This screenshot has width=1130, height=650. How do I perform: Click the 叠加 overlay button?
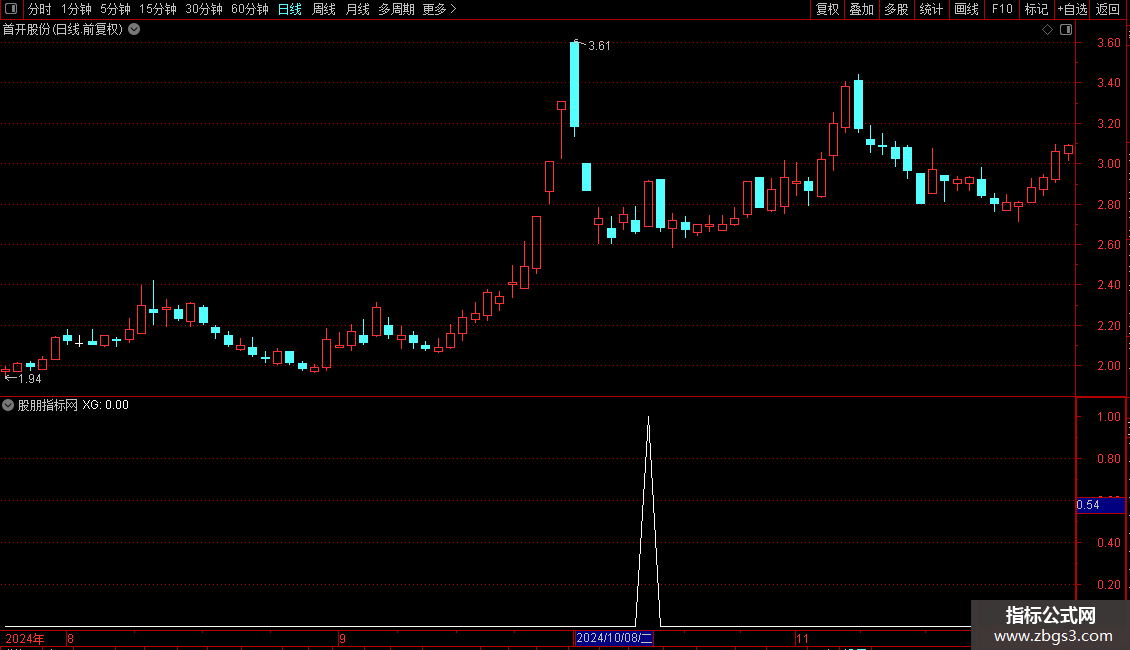coord(861,9)
